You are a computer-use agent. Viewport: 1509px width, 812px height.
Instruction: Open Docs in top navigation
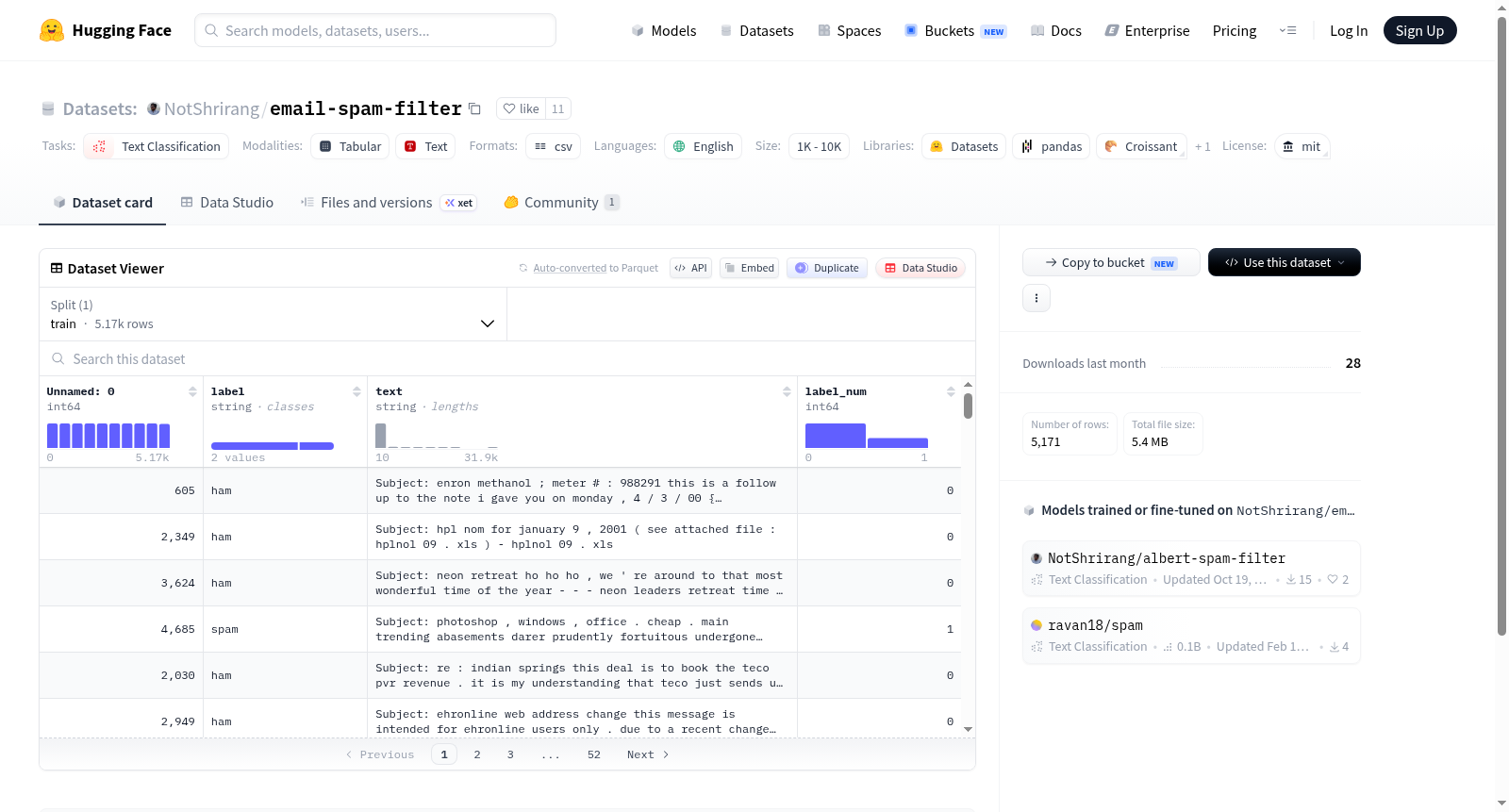click(1056, 31)
